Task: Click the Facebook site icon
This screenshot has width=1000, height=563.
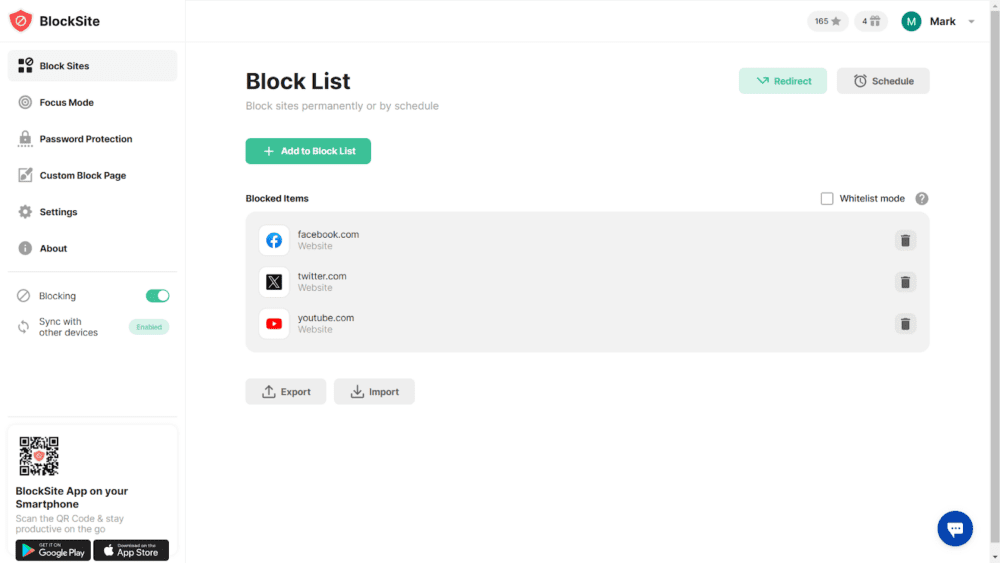Action: (x=274, y=240)
